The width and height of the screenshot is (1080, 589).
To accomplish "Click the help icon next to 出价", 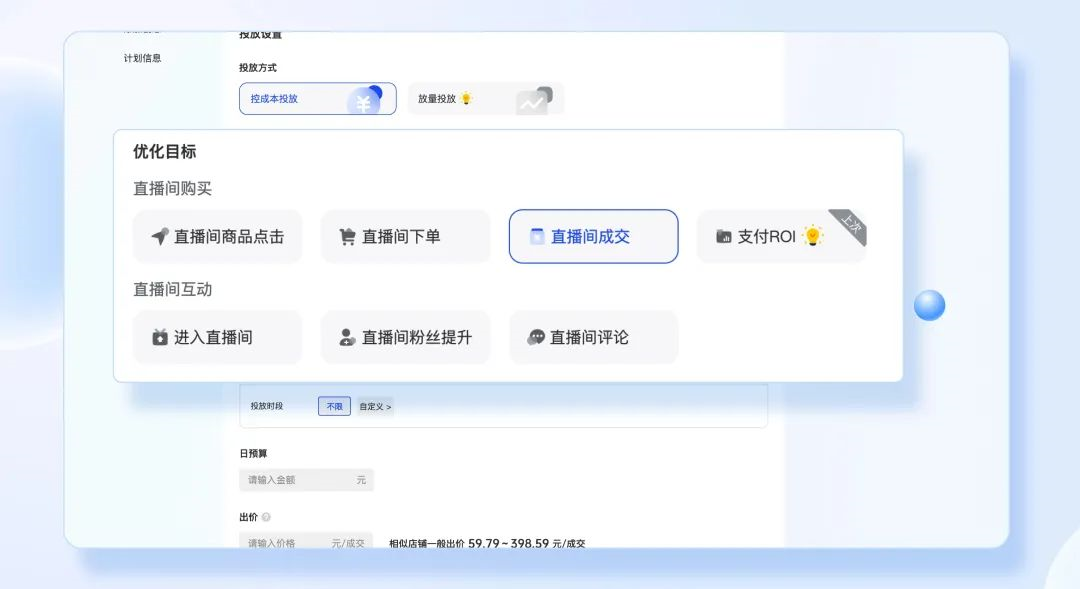I will pos(266,517).
